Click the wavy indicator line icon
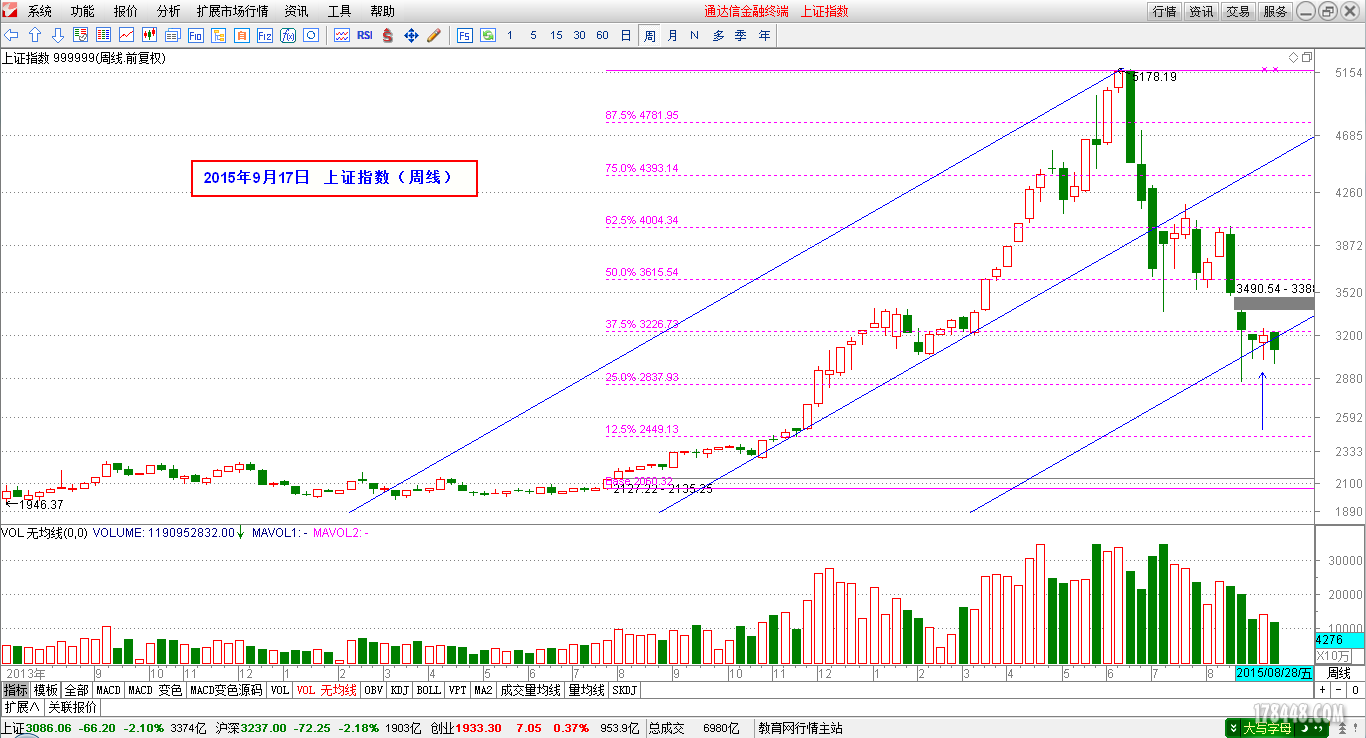1366x738 pixels. (x=341, y=35)
